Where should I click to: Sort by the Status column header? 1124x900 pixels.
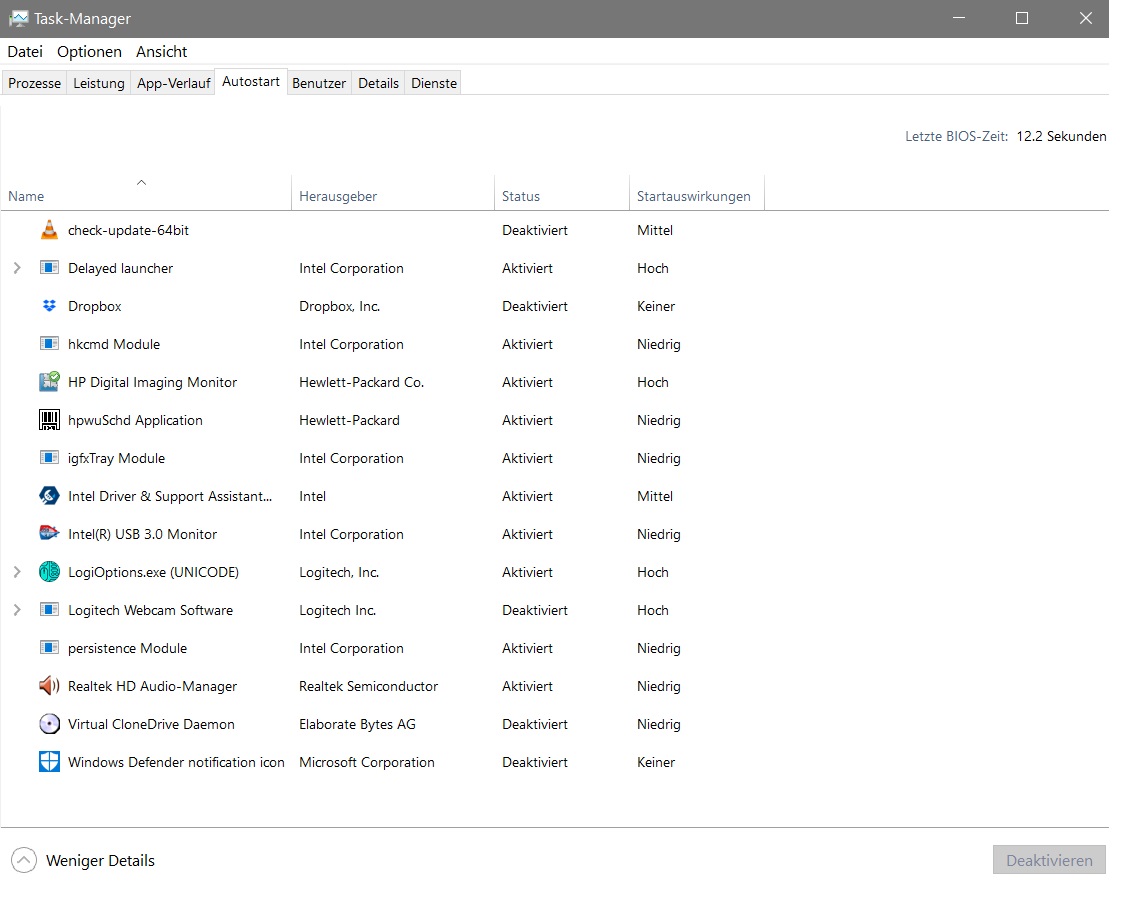click(562, 193)
